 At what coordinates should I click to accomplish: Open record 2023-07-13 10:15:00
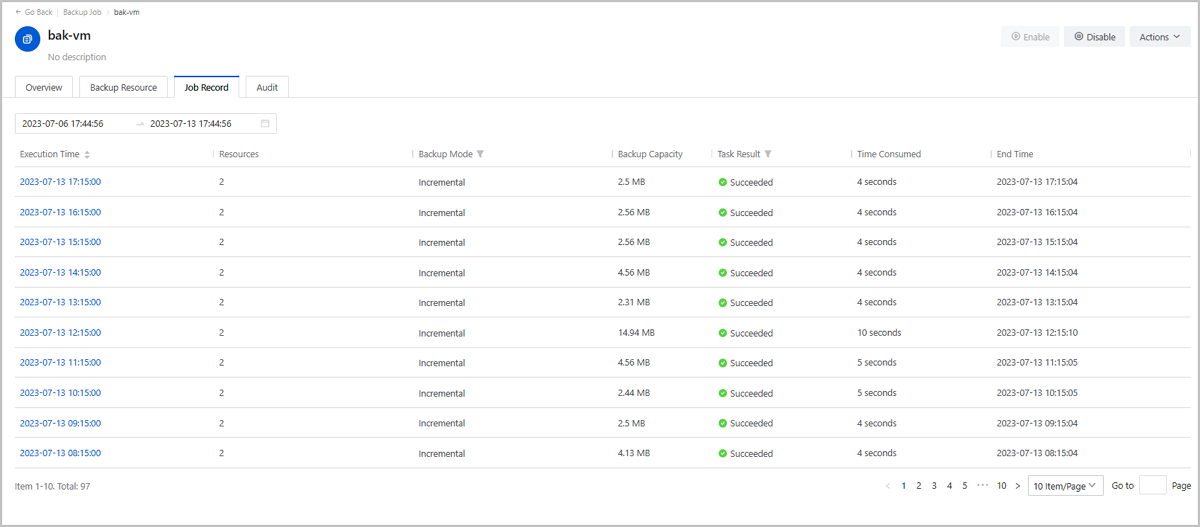pyautogui.click(x=60, y=393)
